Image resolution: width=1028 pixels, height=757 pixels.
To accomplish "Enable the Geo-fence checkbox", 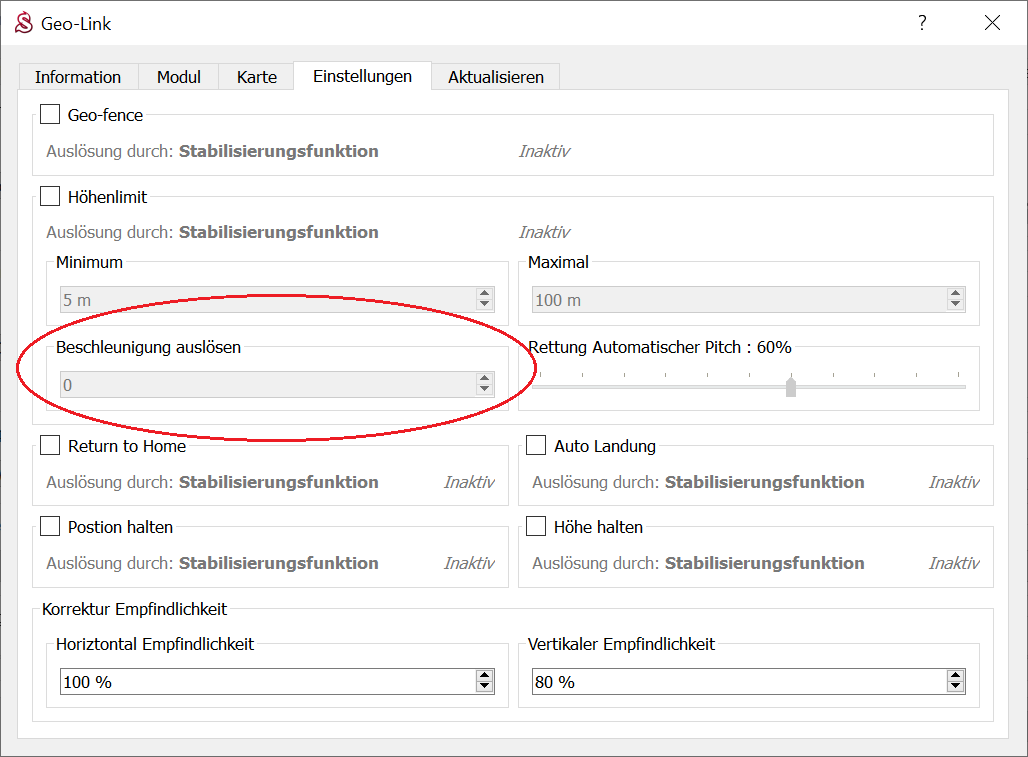I will click(50, 115).
